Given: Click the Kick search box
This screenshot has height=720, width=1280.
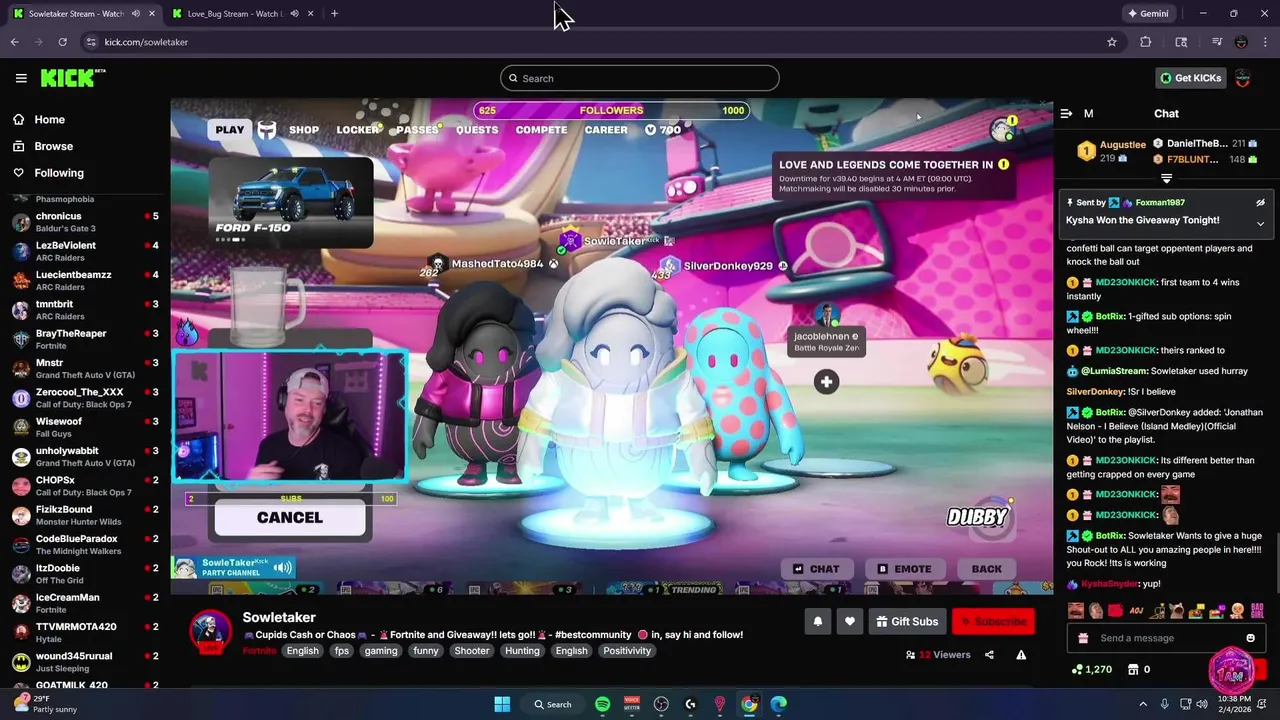Looking at the screenshot, I should (x=640, y=78).
